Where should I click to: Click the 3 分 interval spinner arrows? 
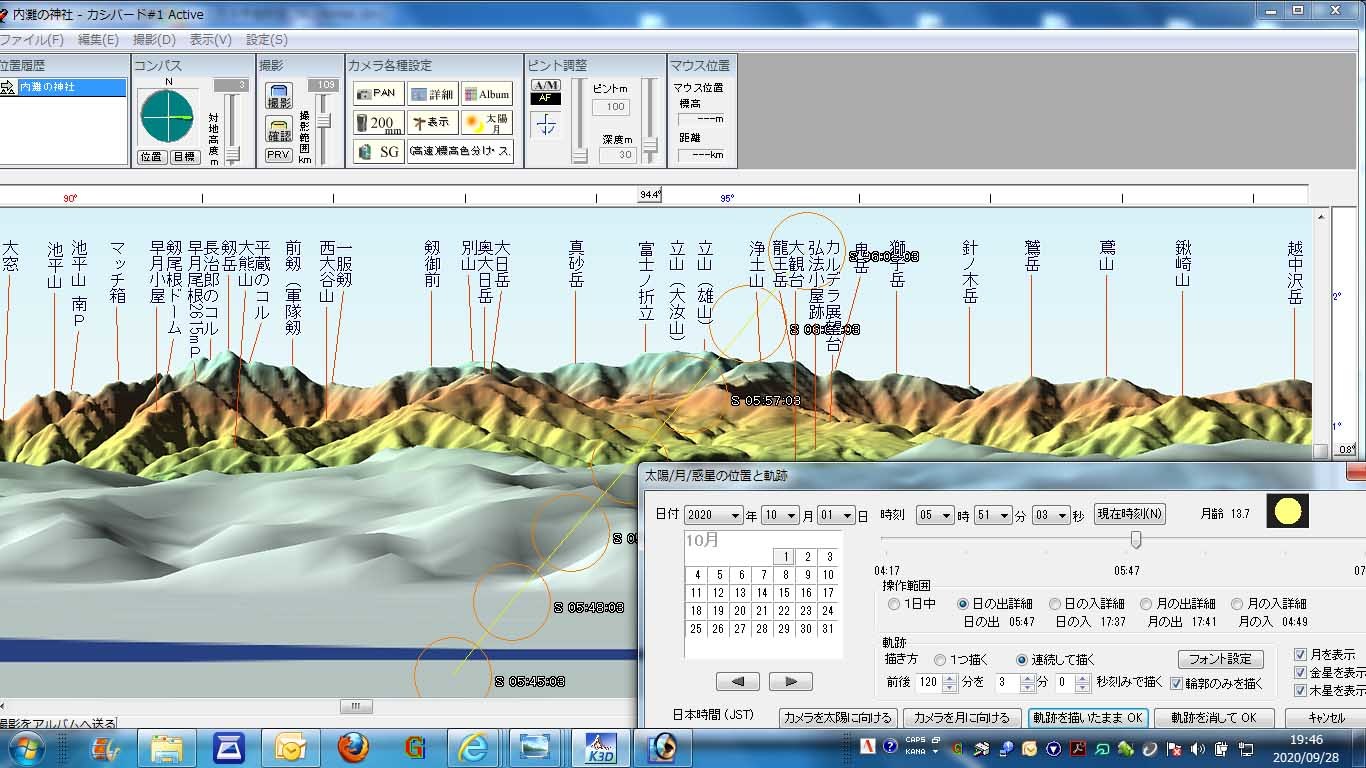point(1027,683)
